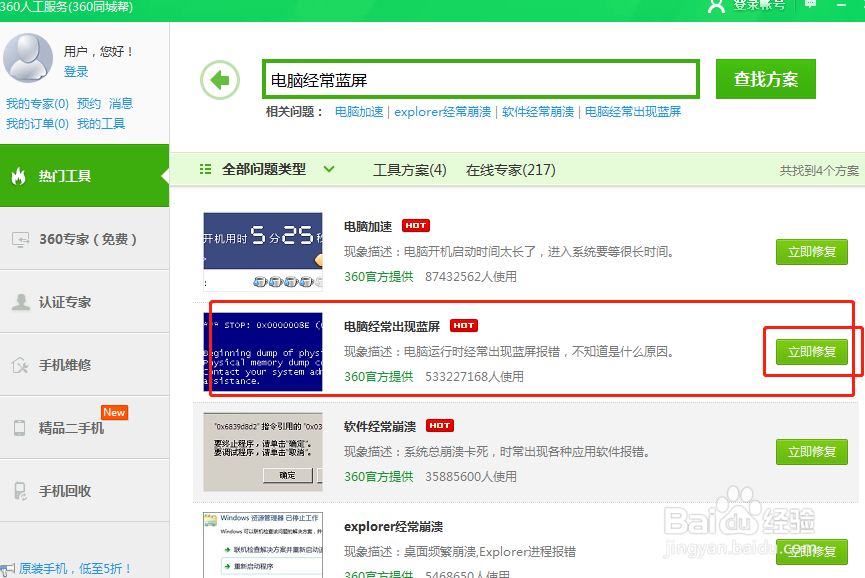Open 精品二手机 in the sidebar
865x578 pixels.
84,427
